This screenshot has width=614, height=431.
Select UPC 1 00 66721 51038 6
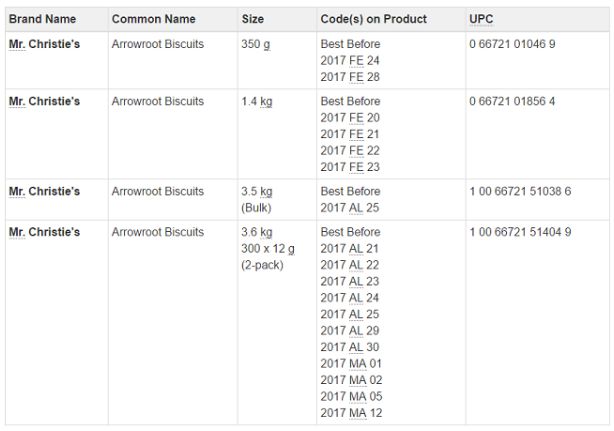click(520, 191)
